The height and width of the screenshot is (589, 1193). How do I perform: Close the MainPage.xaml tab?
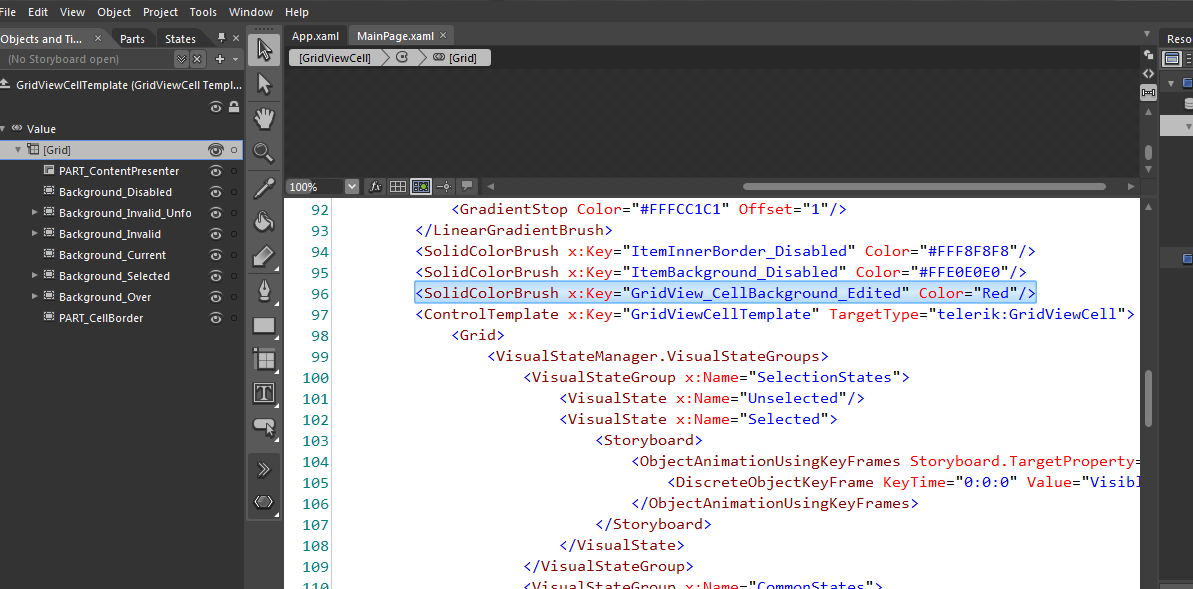[443, 35]
